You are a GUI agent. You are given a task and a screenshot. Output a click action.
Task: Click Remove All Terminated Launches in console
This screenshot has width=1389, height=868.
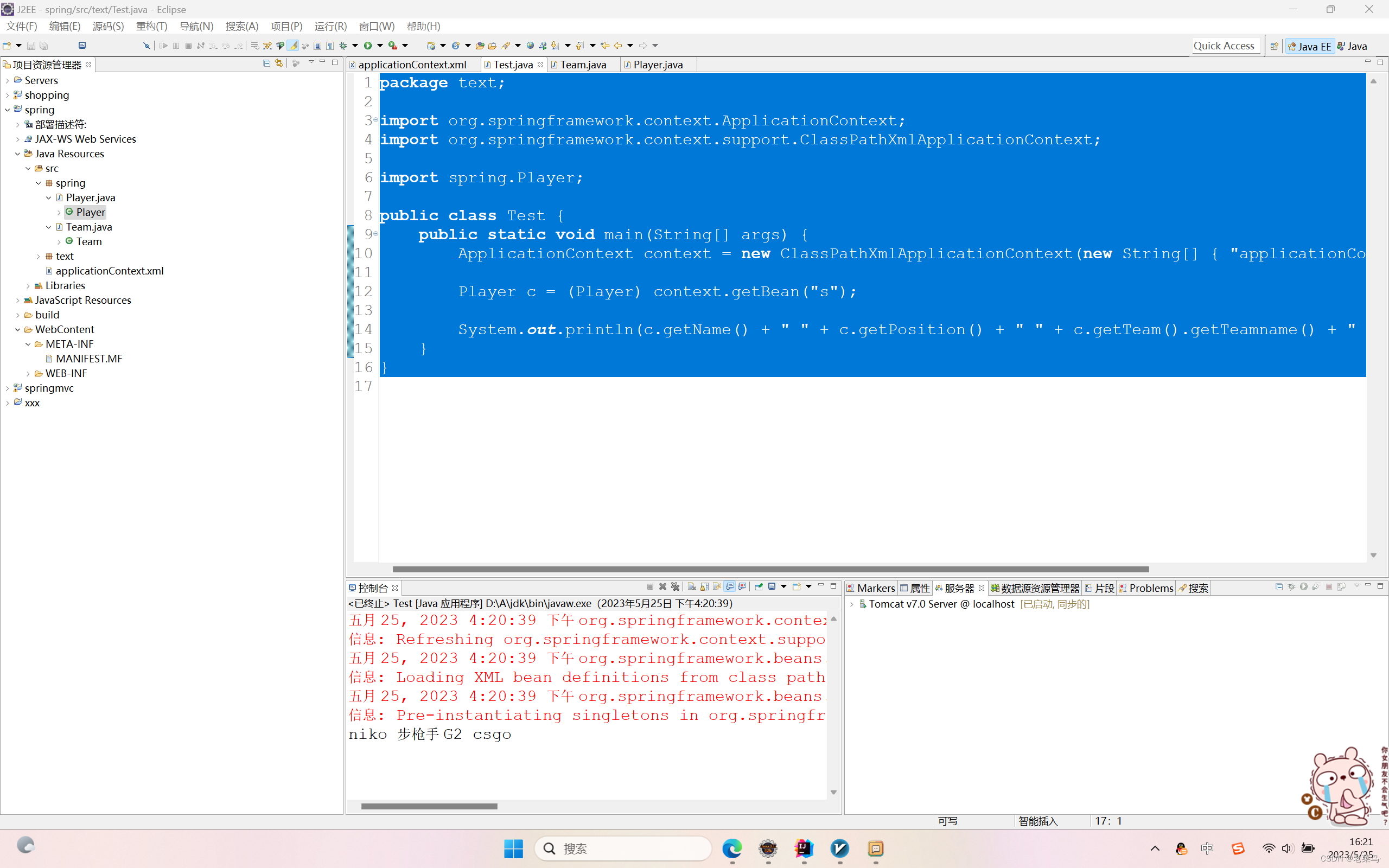675,586
